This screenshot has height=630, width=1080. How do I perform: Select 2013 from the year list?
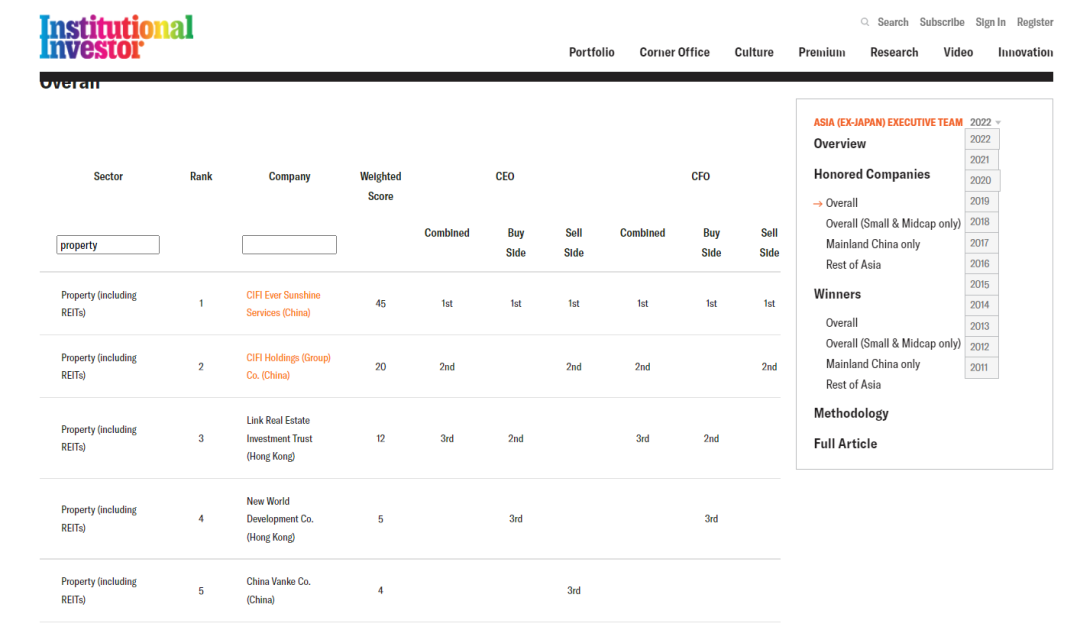pos(981,326)
